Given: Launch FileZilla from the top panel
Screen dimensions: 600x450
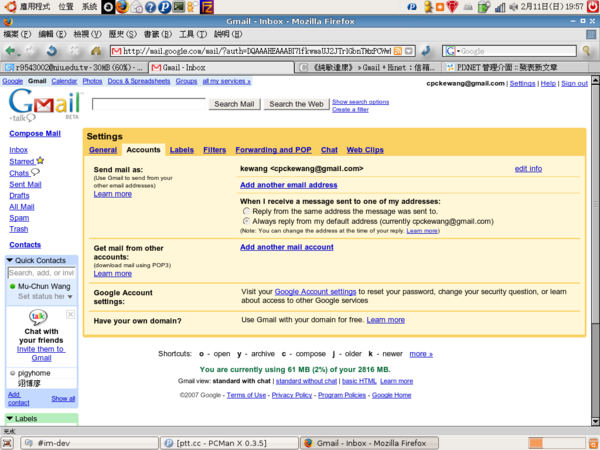Looking at the screenshot, I should (207, 7).
